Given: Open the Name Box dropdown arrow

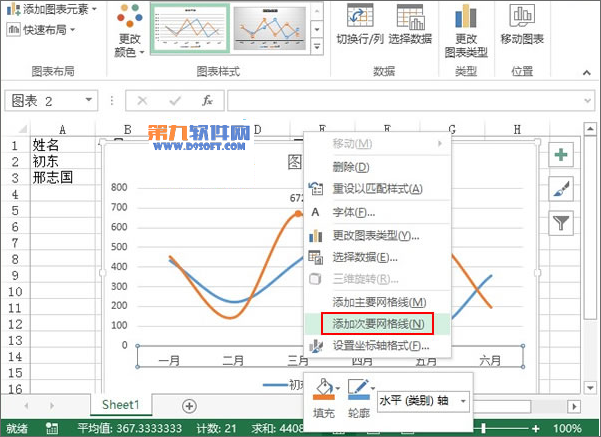Looking at the screenshot, I should pos(89,100).
